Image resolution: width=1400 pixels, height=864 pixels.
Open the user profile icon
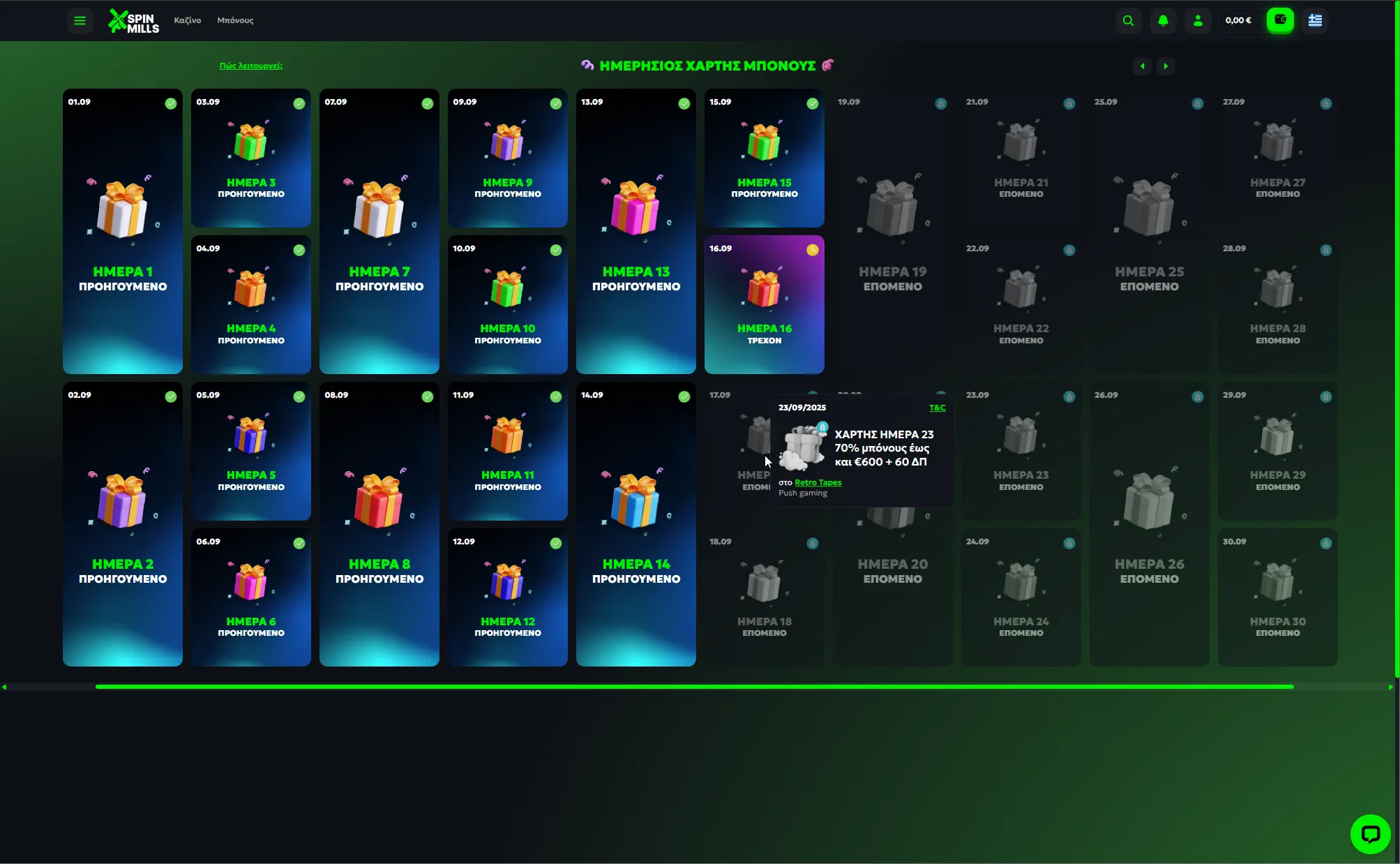[x=1198, y=20]
